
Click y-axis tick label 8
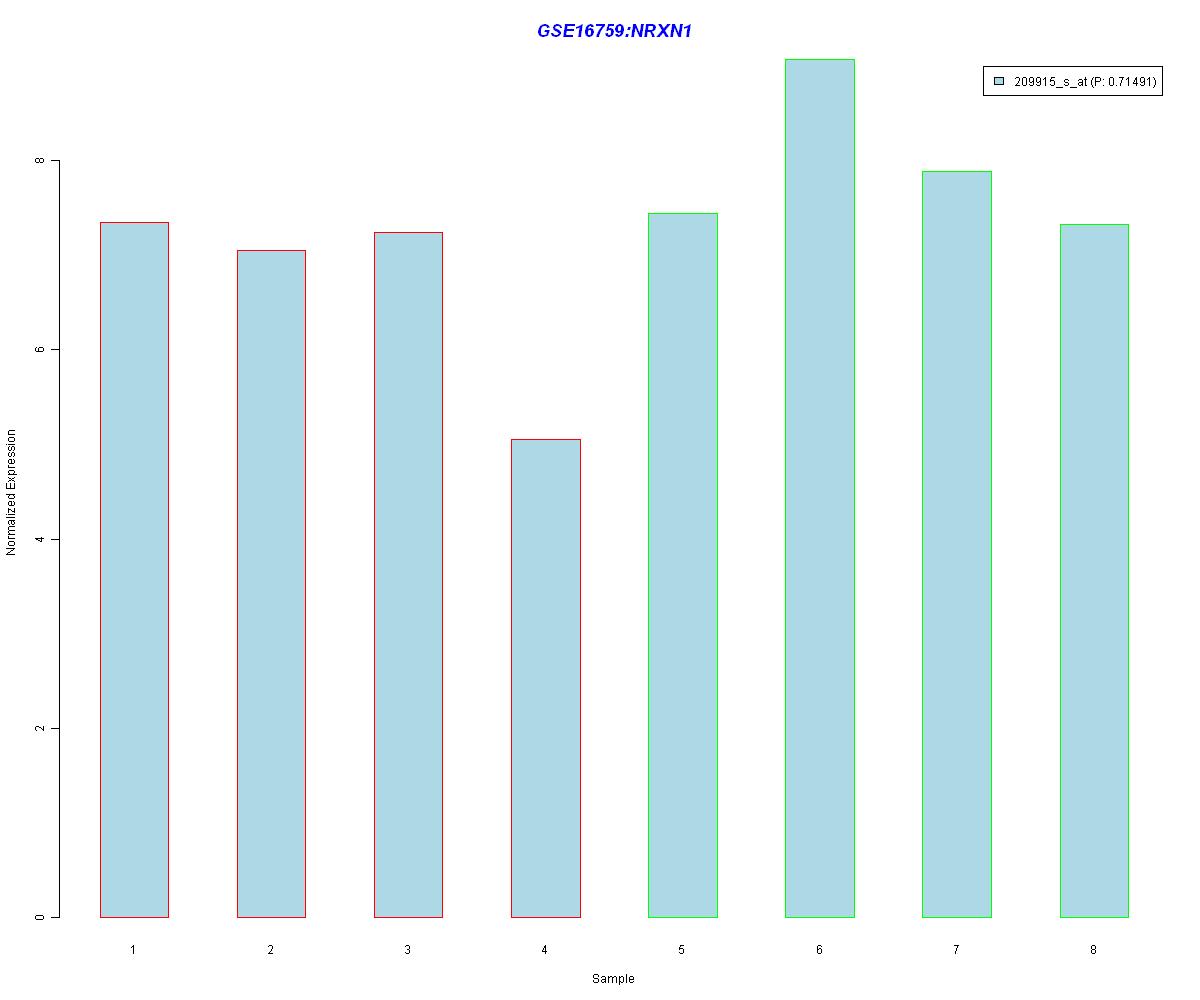coord(40,160)
